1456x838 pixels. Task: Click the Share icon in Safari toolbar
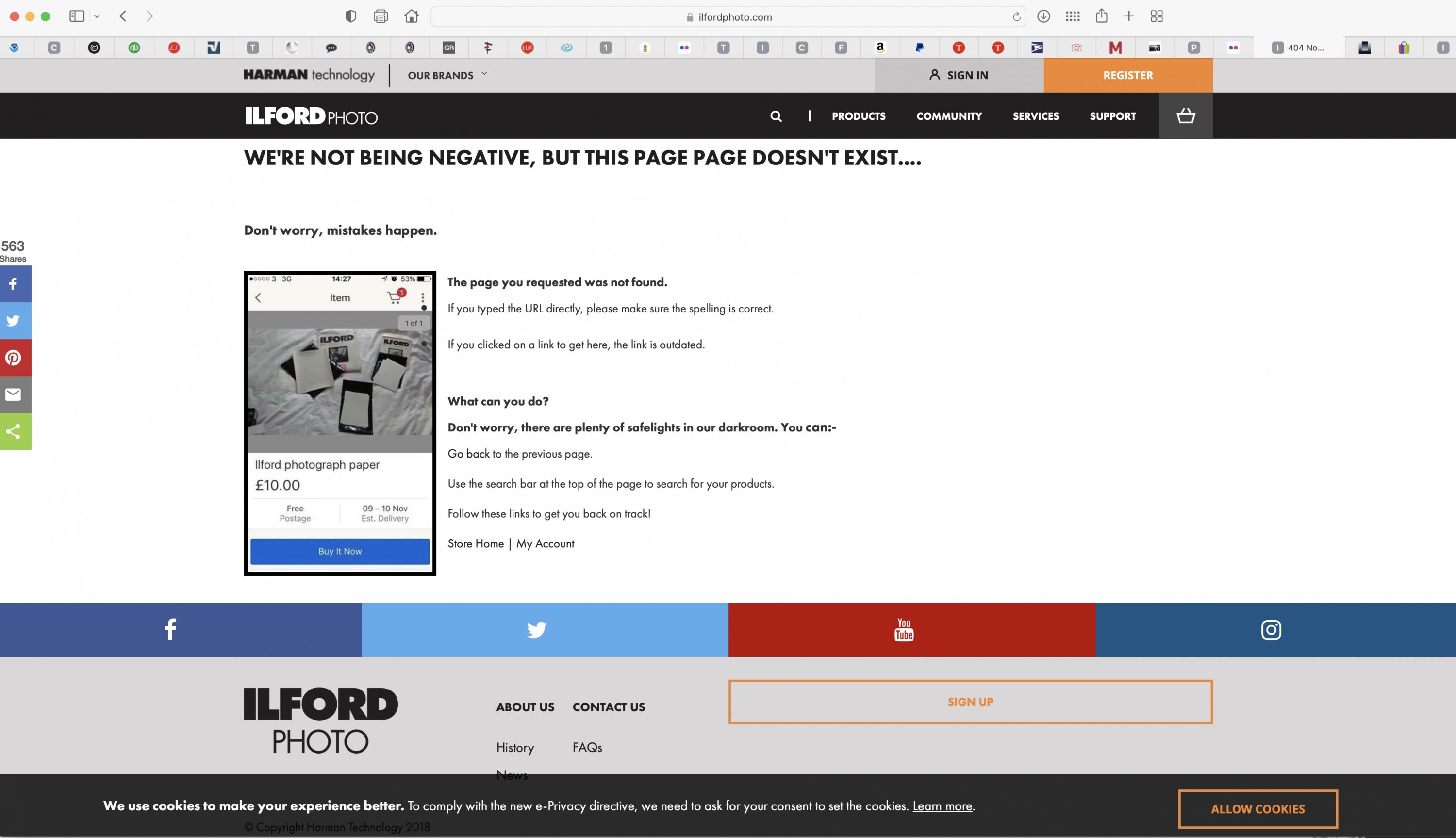pos(1102,16)
